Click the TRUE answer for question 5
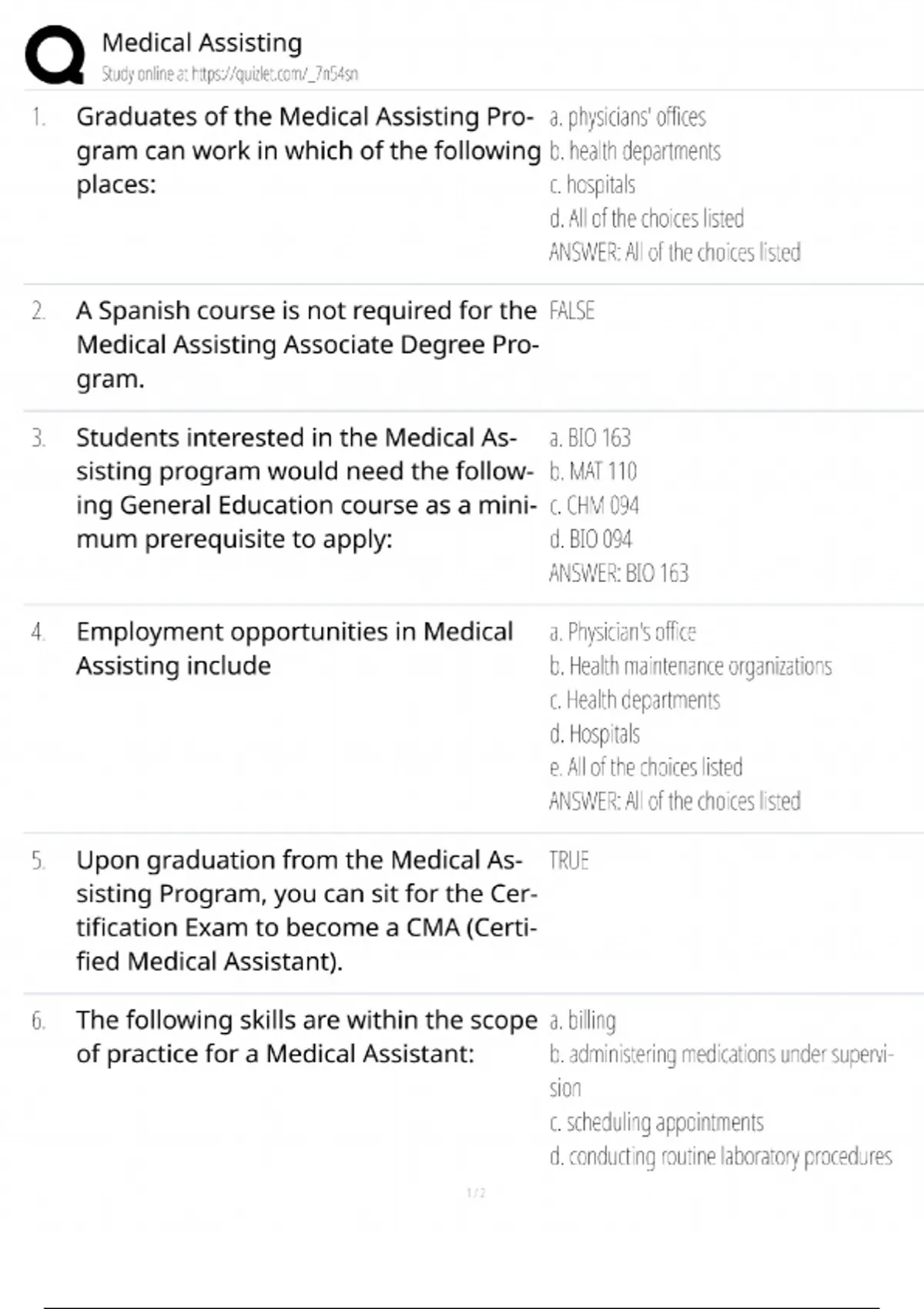This screenshot has height=1309, width=924. coord(569,860)
